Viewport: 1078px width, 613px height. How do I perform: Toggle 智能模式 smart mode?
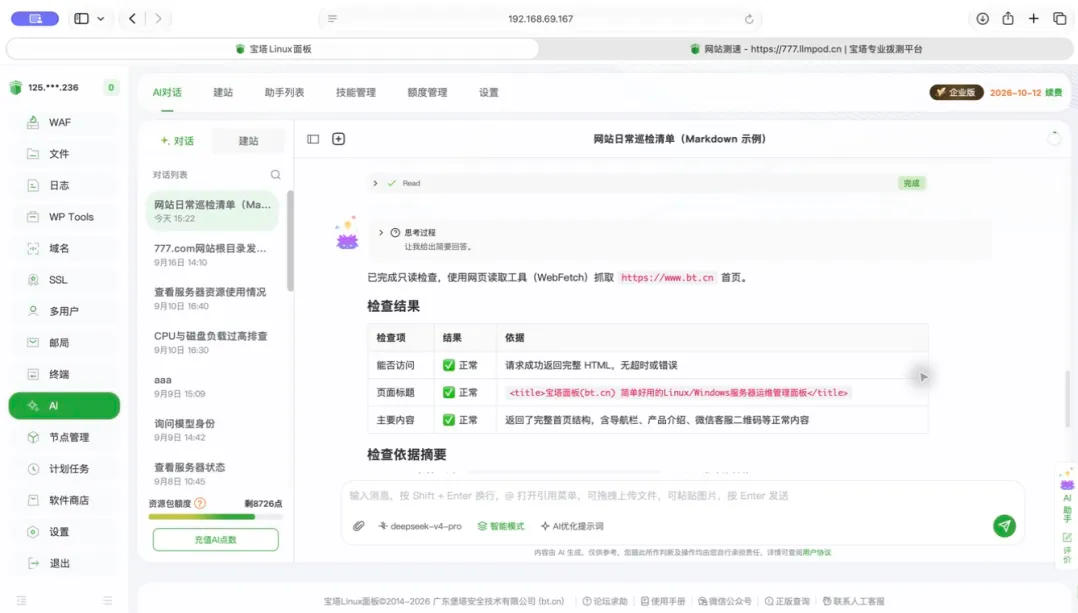pyautogui.click(x=500, y=526)
